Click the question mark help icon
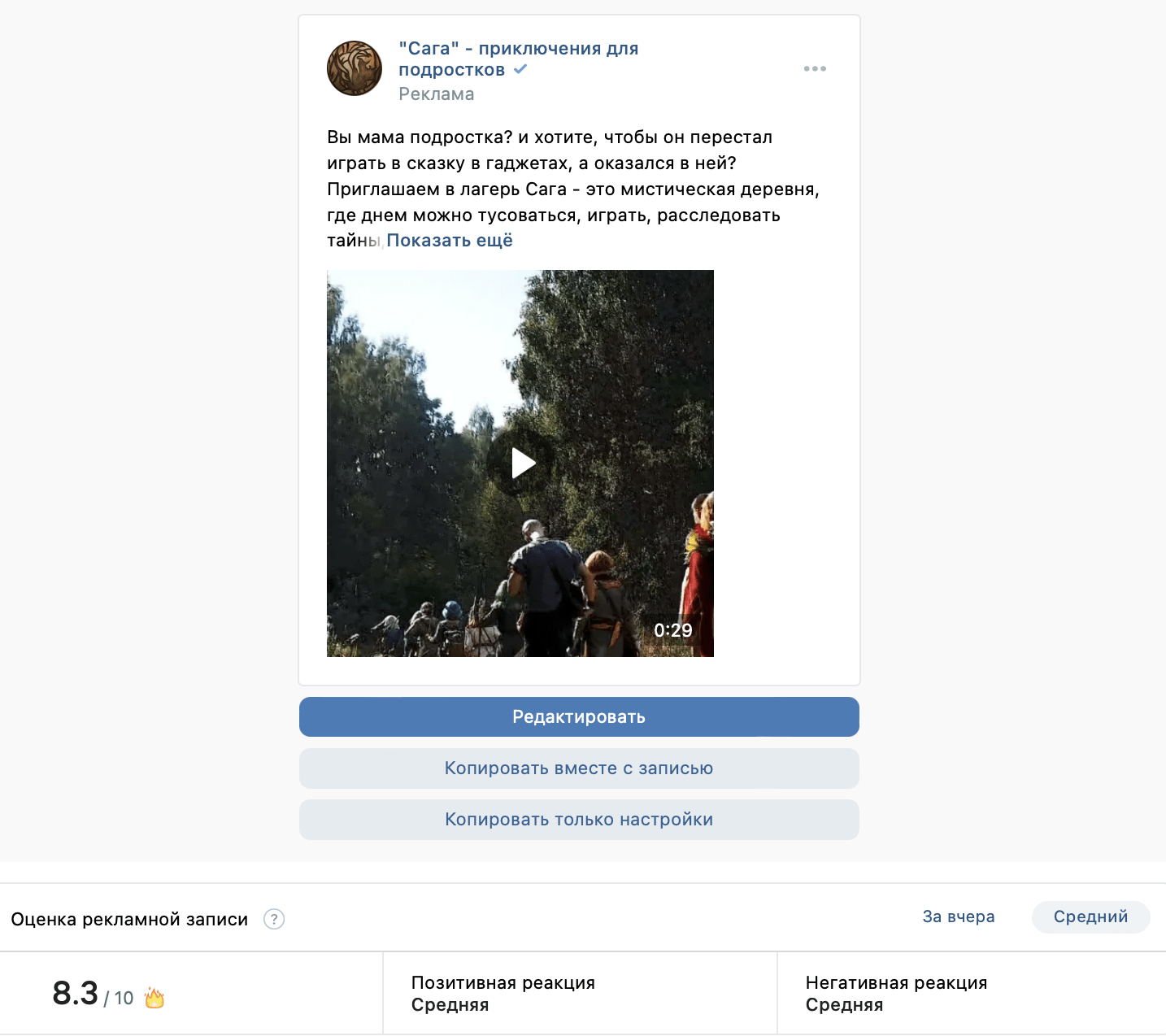 click(x=274, y=919)
